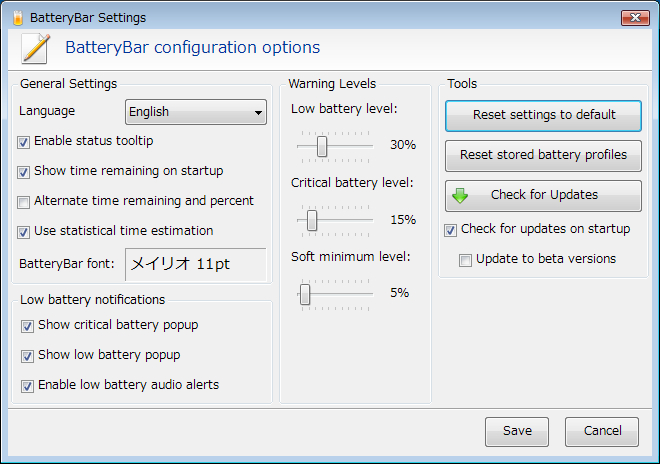Disable Show time remaining on startup

pos(24,172)
